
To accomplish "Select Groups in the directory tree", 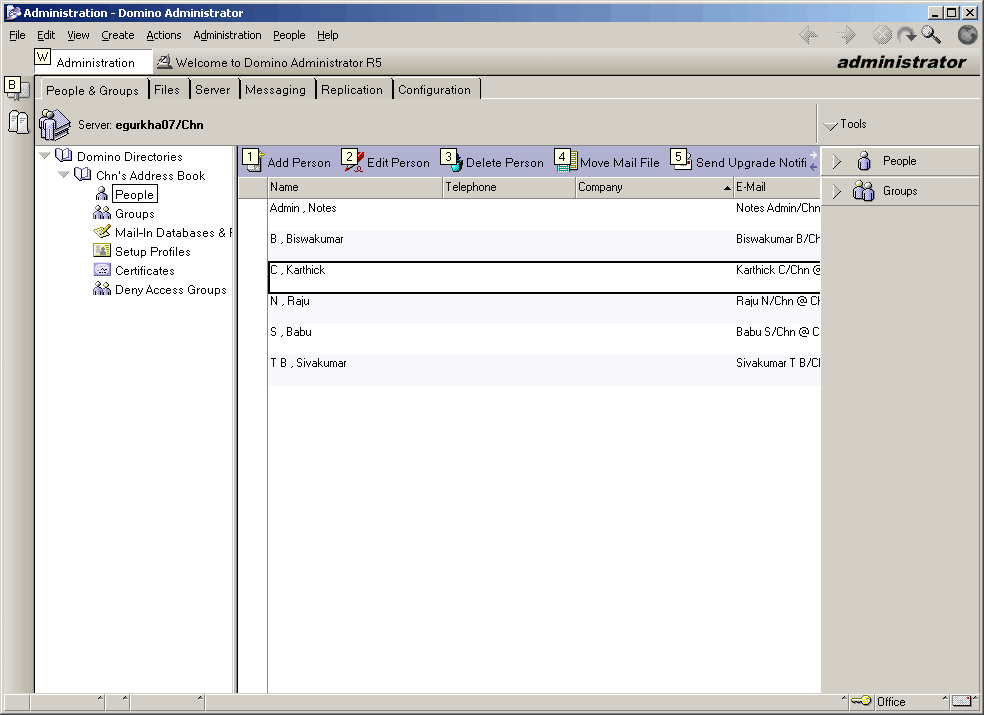I will pos(134,213).
